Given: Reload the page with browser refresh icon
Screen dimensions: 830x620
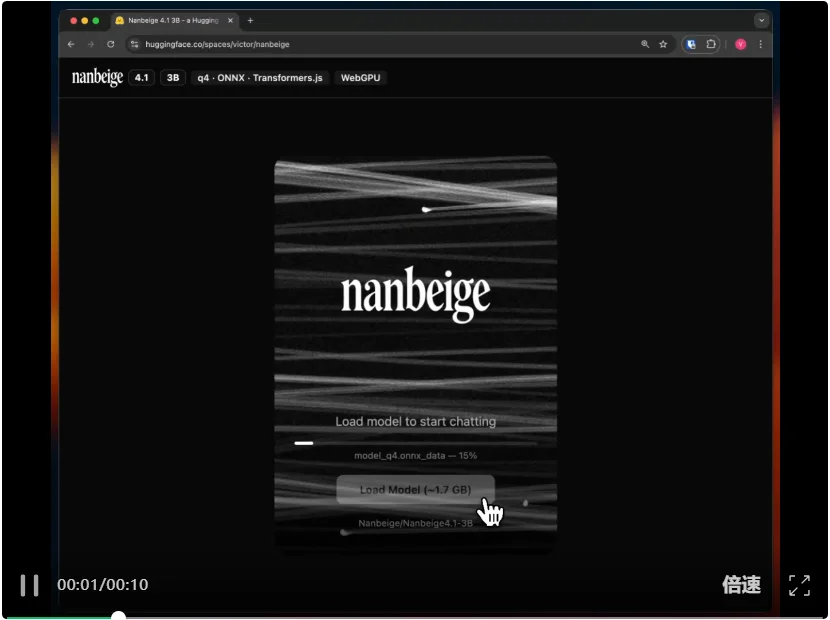Looking at the screenshot, I should pos(110,44).
